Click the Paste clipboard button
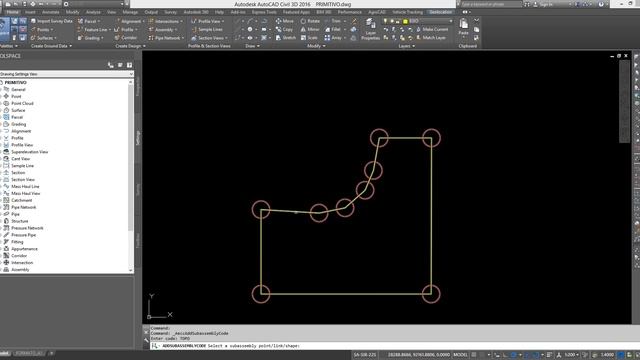 pos(463,27)
